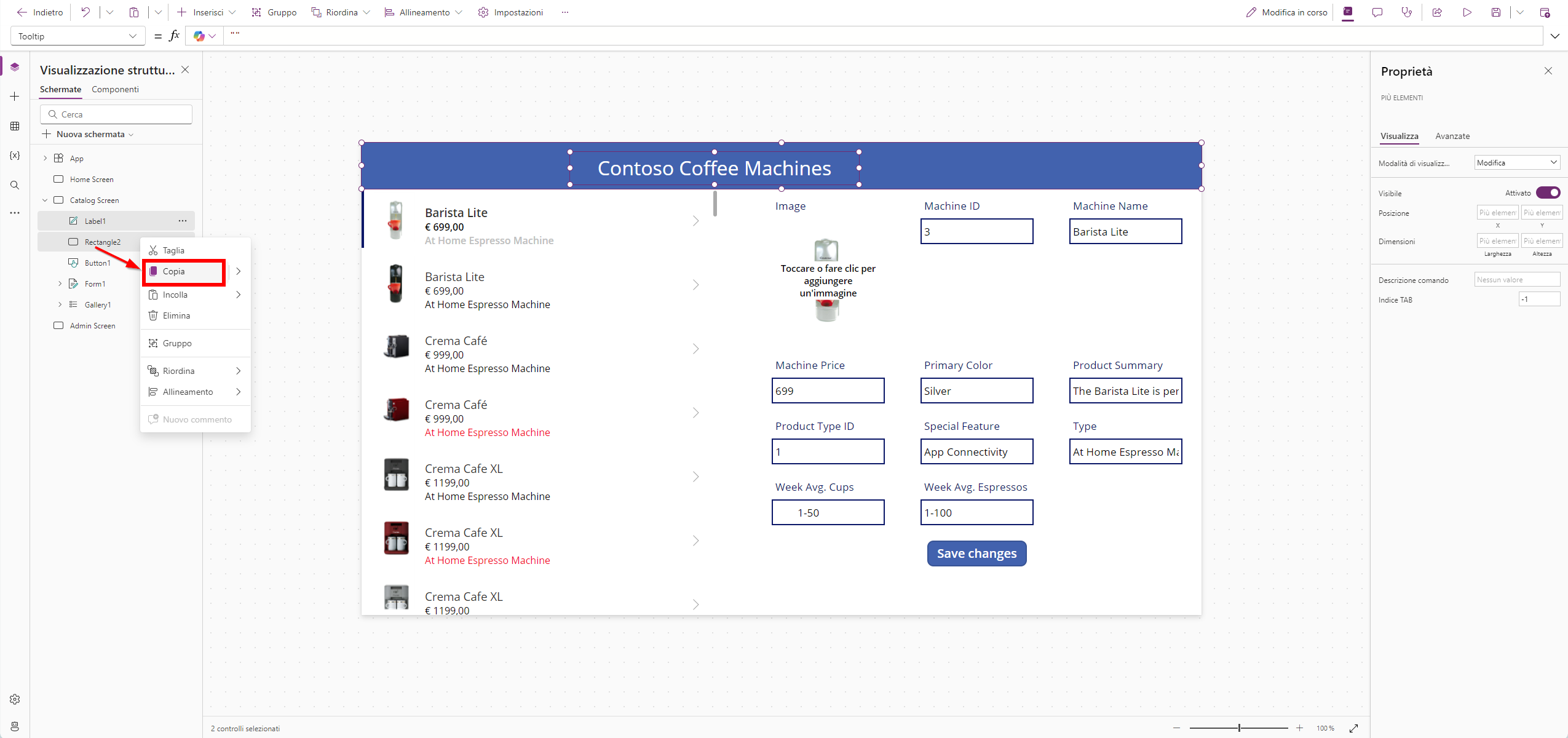This screenshot has width=1568, height=738.
Task: Click the Indietro back button
Action: click(x=40, y=12)
